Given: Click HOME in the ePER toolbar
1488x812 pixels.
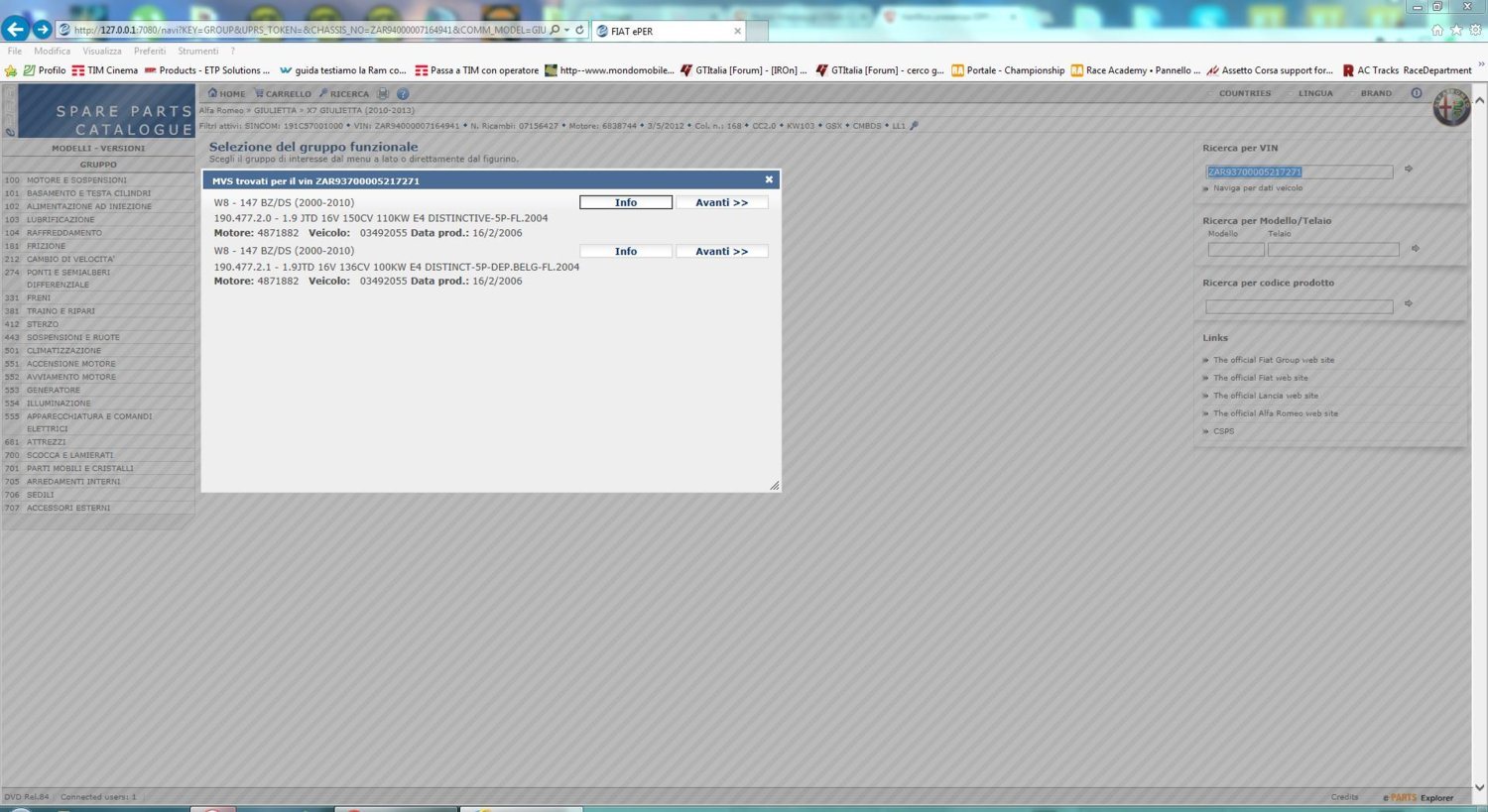Looking at the screenshot, I should [x=226, y=94].
